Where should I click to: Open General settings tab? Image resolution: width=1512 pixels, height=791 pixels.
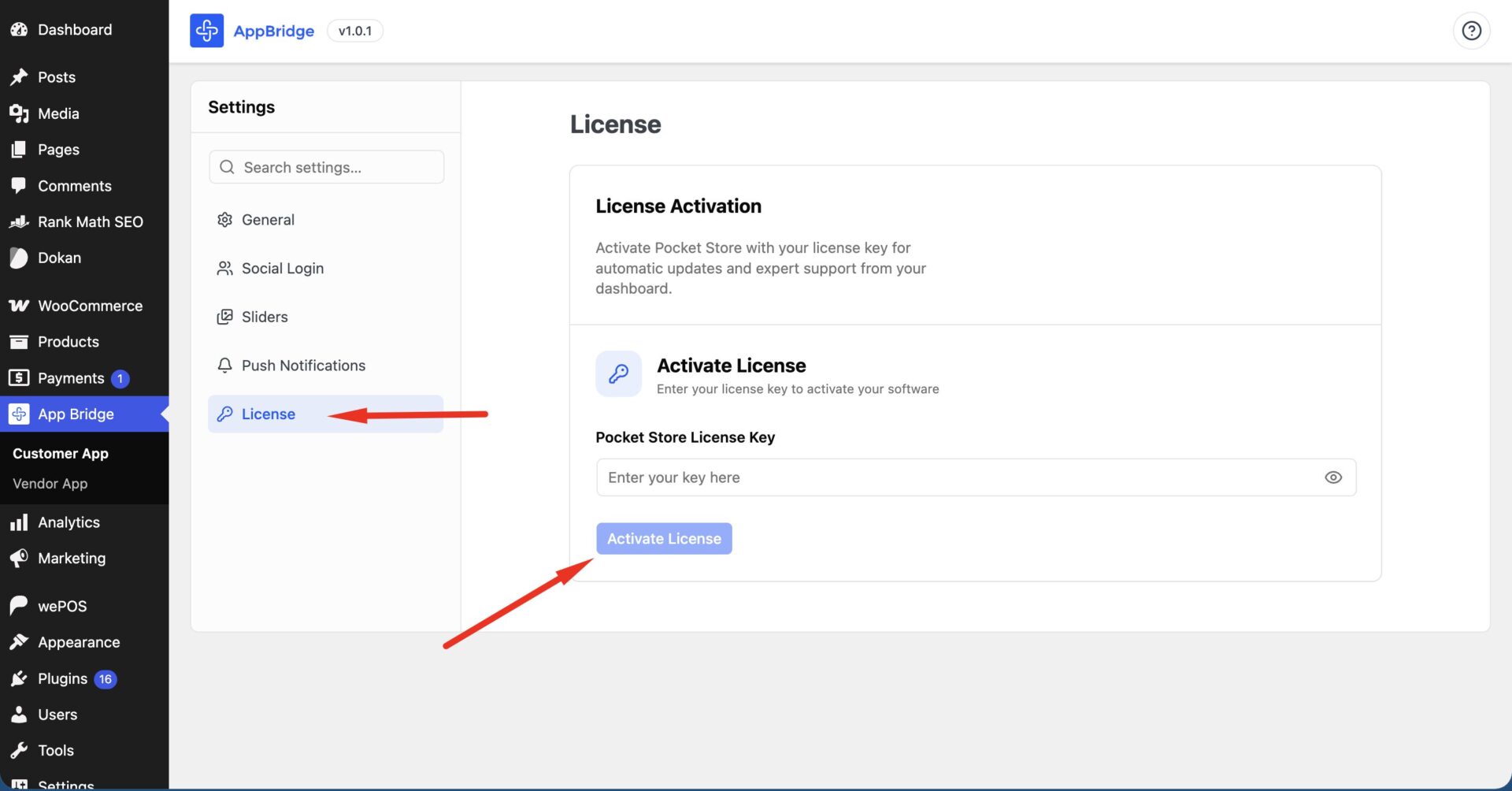pos(325,220)
